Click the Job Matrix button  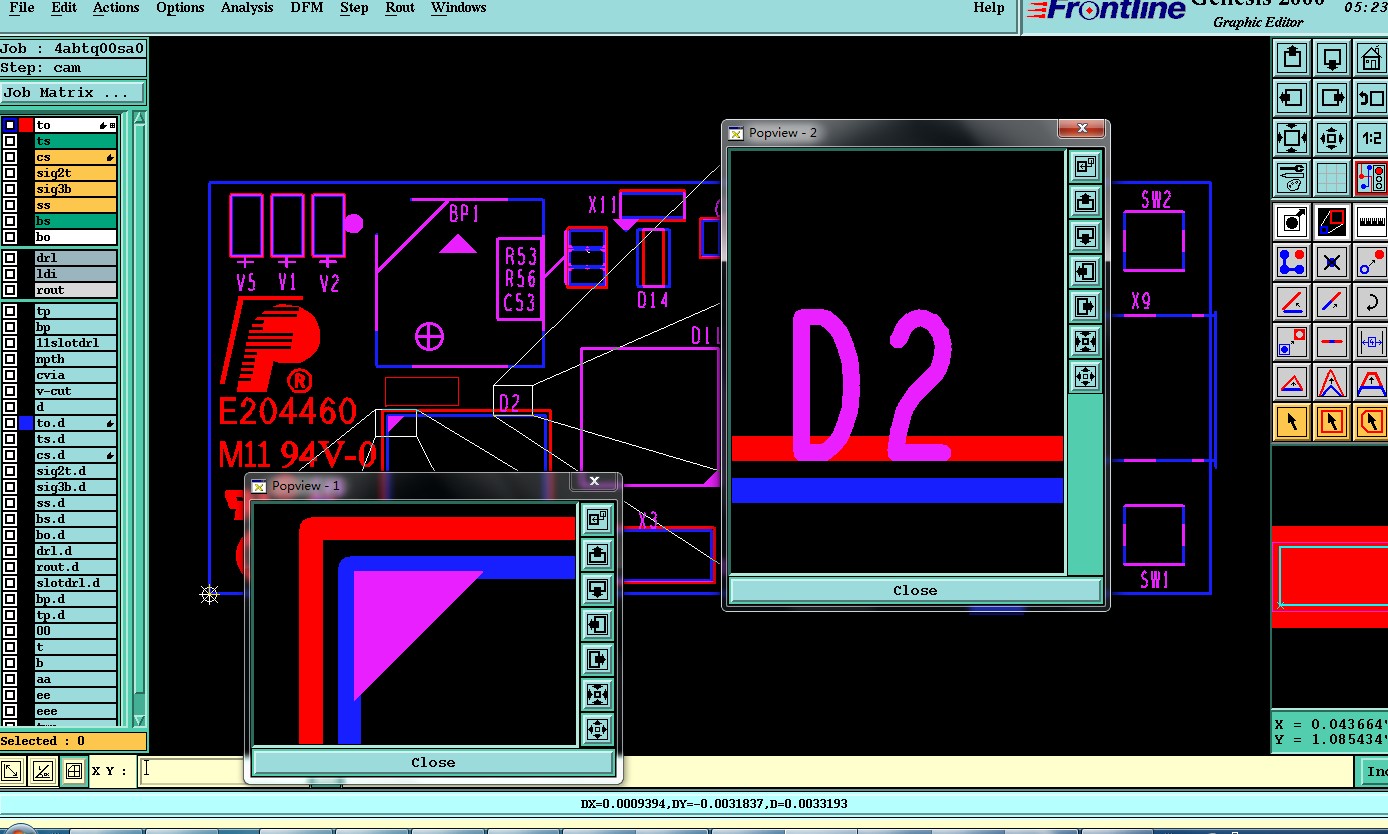73,92
